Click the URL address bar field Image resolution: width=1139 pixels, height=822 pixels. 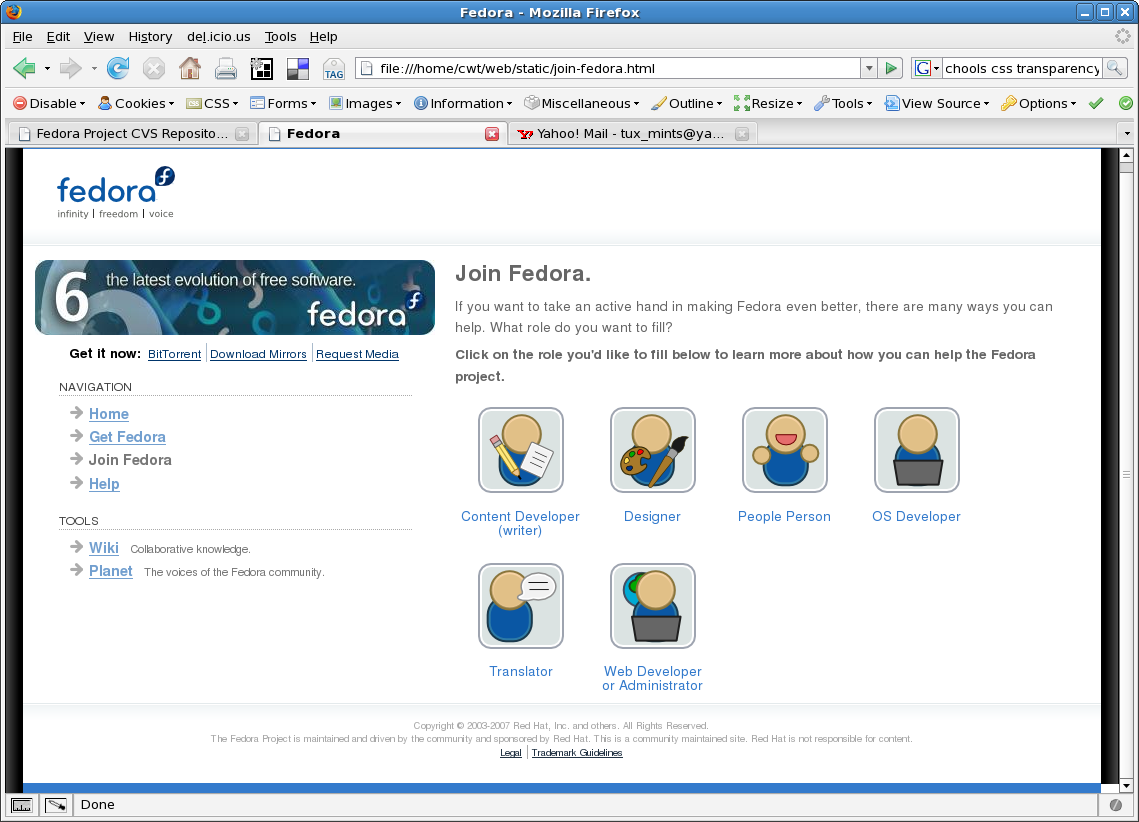610,68
